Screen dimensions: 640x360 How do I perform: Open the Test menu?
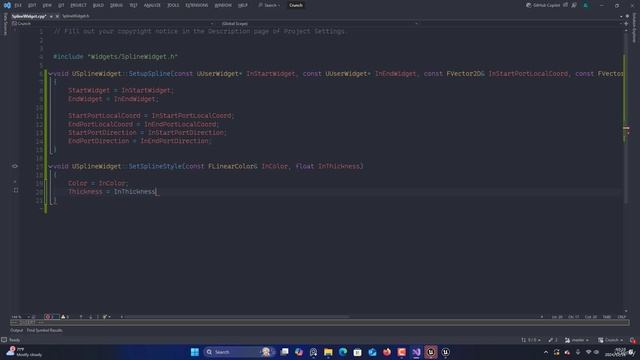(x=133, y=5)
